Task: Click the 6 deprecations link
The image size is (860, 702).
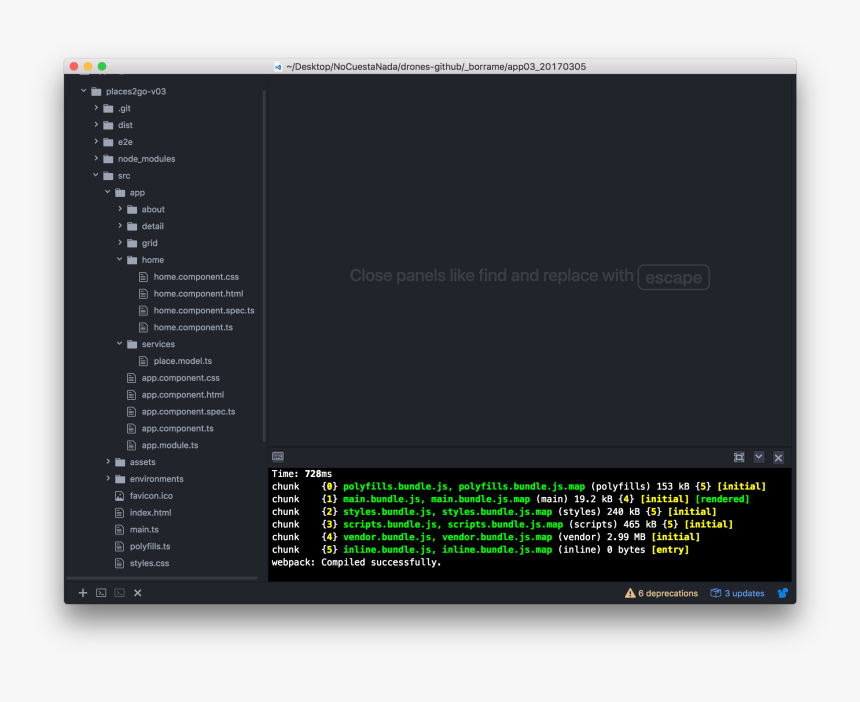Action: tap(666, 593)
